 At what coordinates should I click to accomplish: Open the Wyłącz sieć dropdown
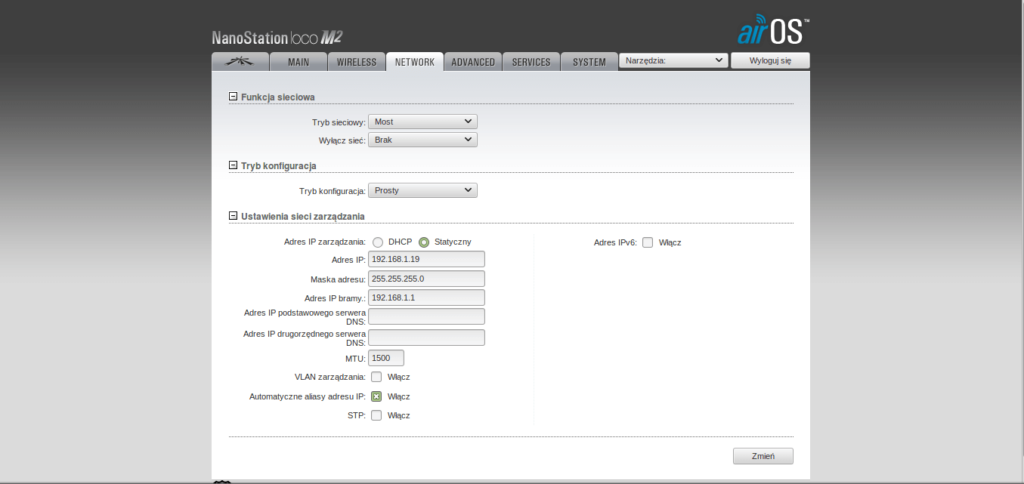pos(422,140)
